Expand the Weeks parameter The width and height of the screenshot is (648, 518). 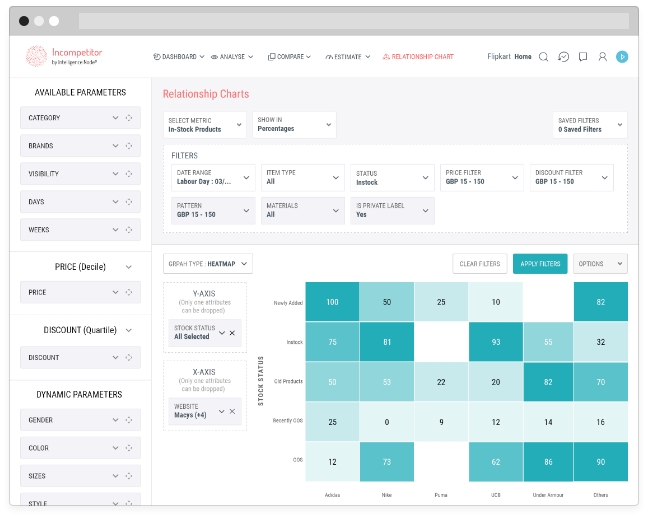115,230
